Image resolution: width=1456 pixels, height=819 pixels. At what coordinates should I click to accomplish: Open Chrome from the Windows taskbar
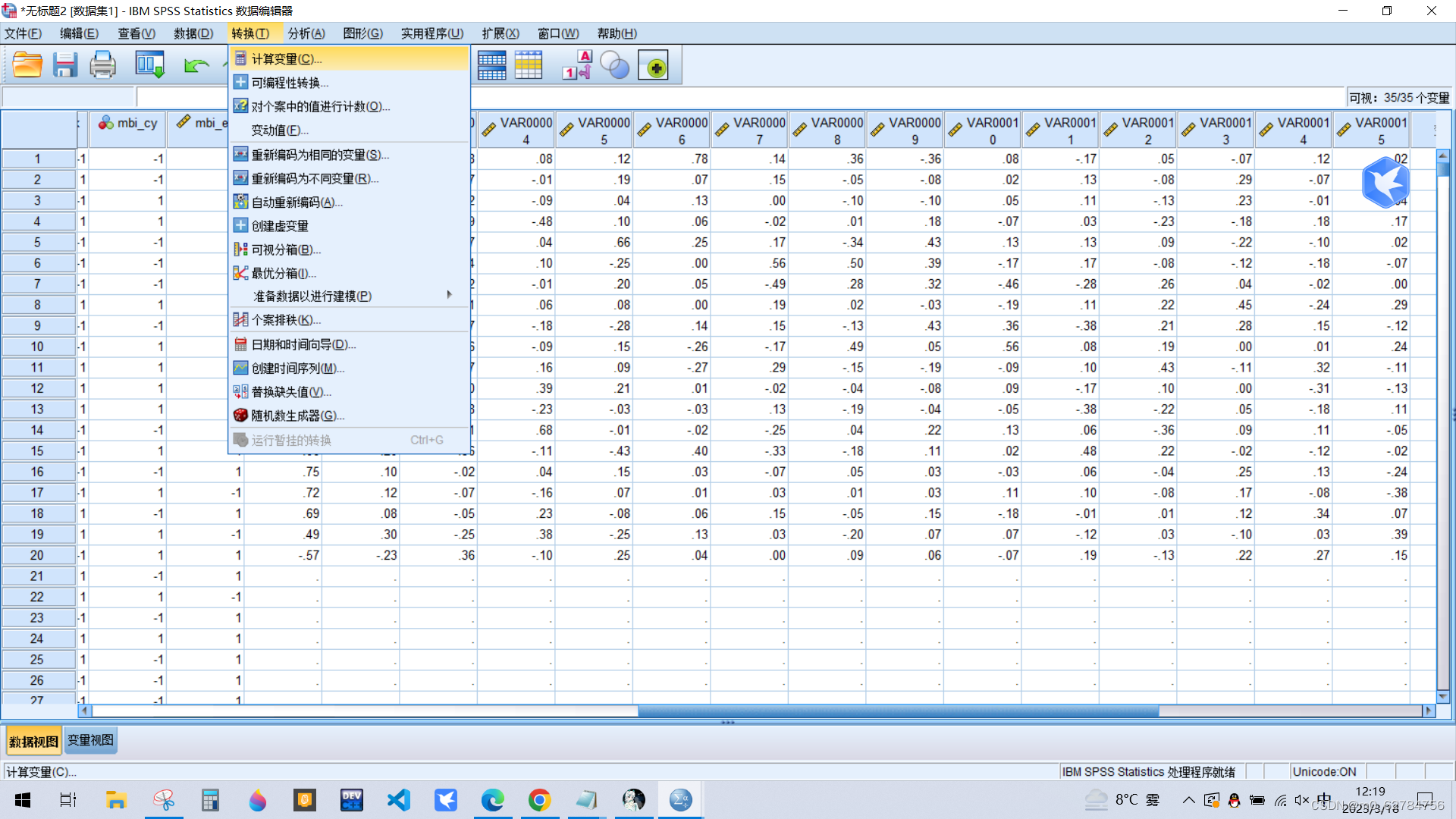(x=539, y=800)
